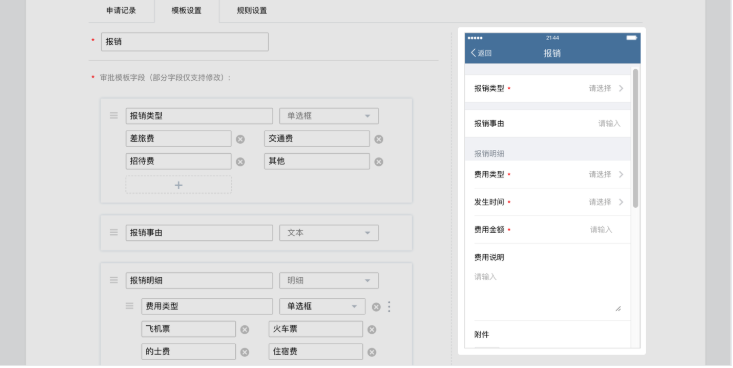
Task: Click the 费用说明 text area in preview
Action: pyautogui.click(x=548, y=291)
